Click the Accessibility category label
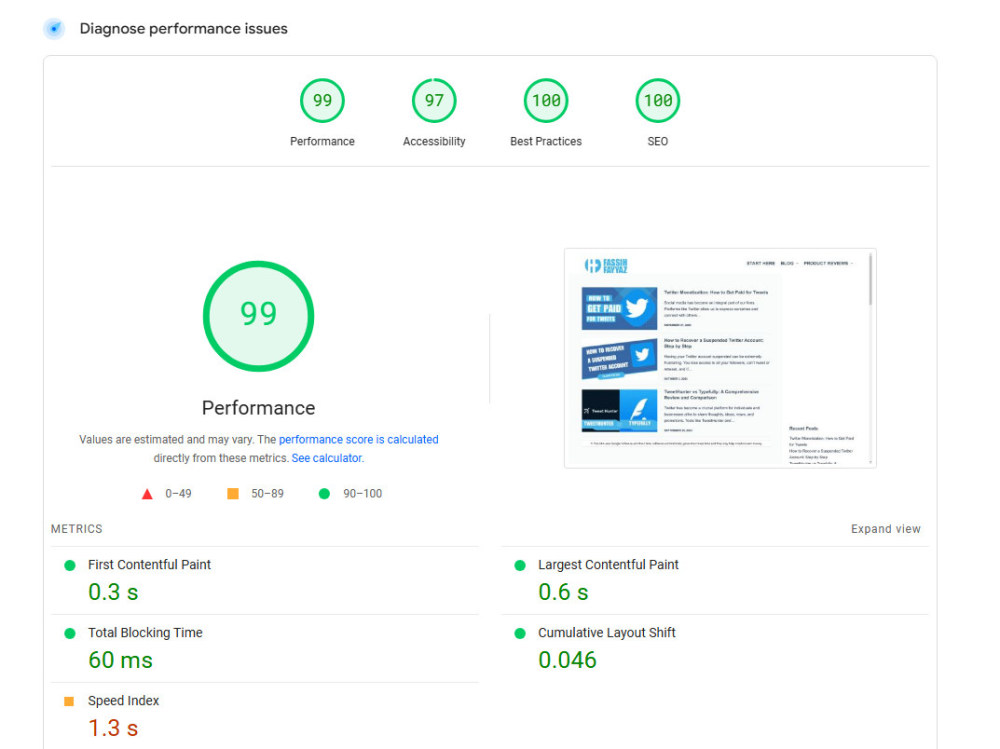 point(434,142)
